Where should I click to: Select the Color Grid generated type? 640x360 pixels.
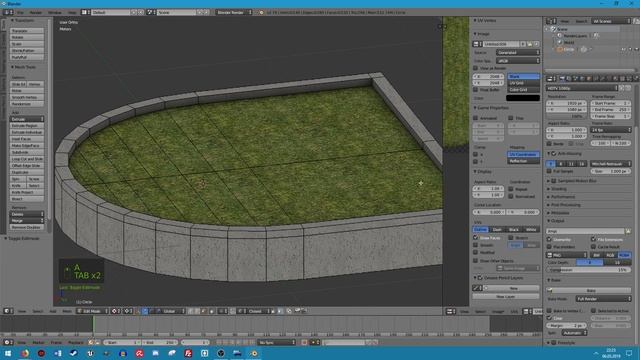(523, 89)
